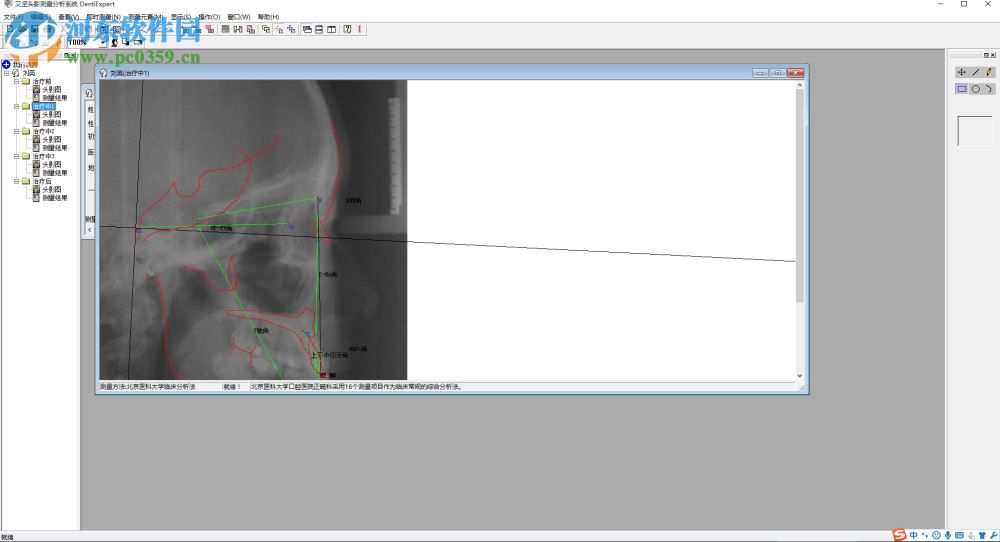The width and height of the screenshot is (1000, 542).
Task: Click the microphone icon in IME bar
Action: coord(948,536)
